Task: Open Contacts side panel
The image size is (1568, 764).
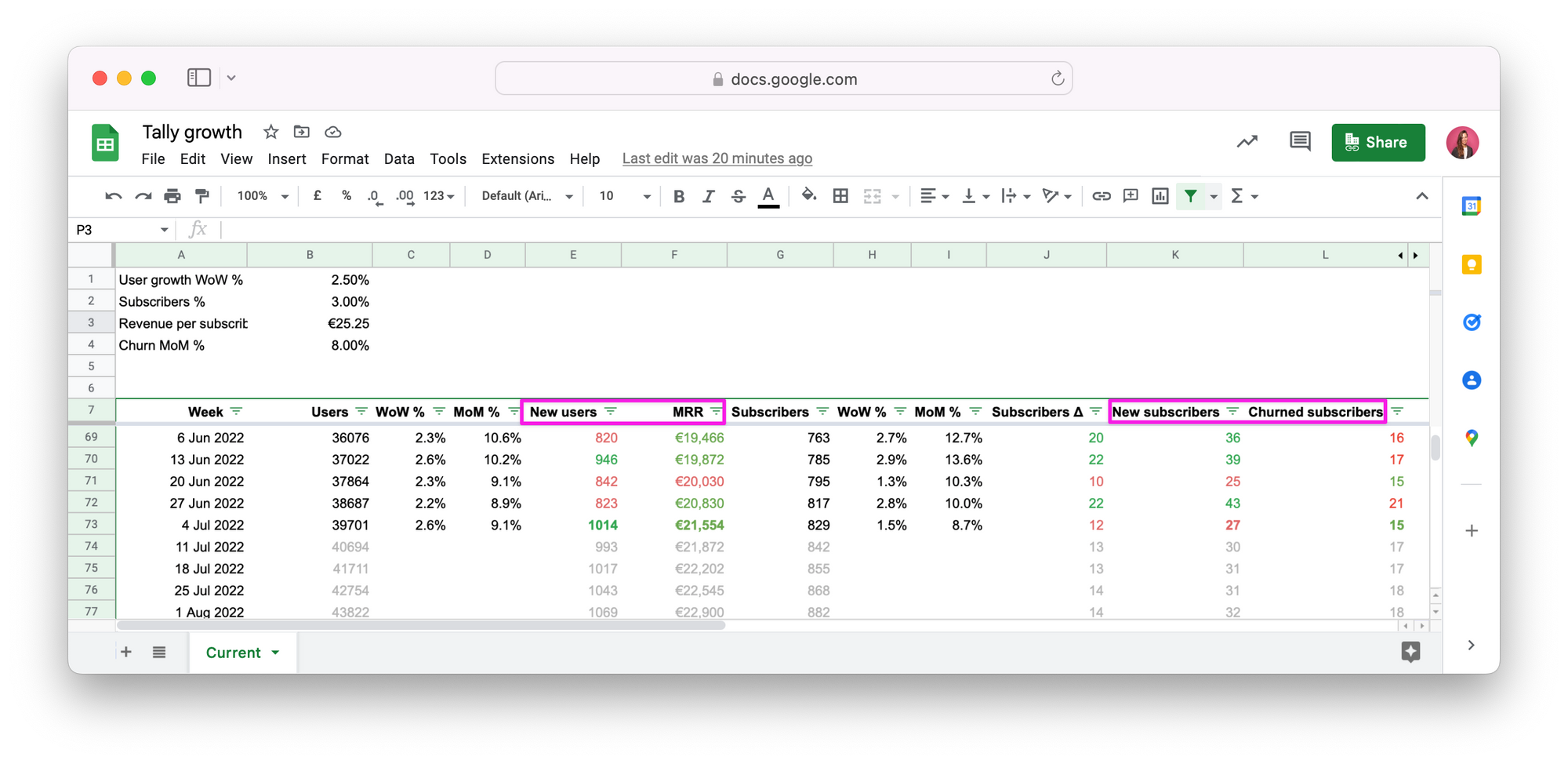Action: (1472, 380)
